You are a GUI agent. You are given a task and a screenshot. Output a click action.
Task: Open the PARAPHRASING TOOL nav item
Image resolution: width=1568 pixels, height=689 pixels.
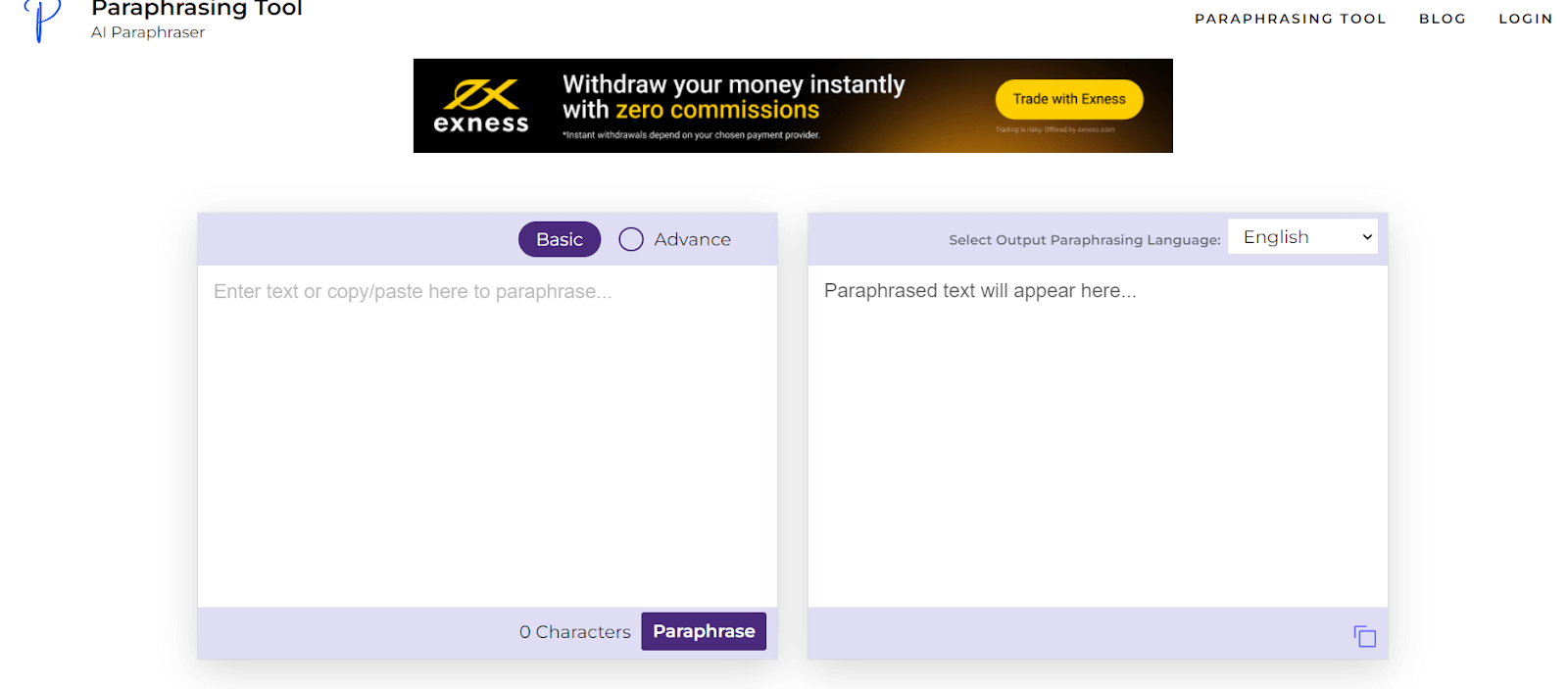(x=1290, y=19)
